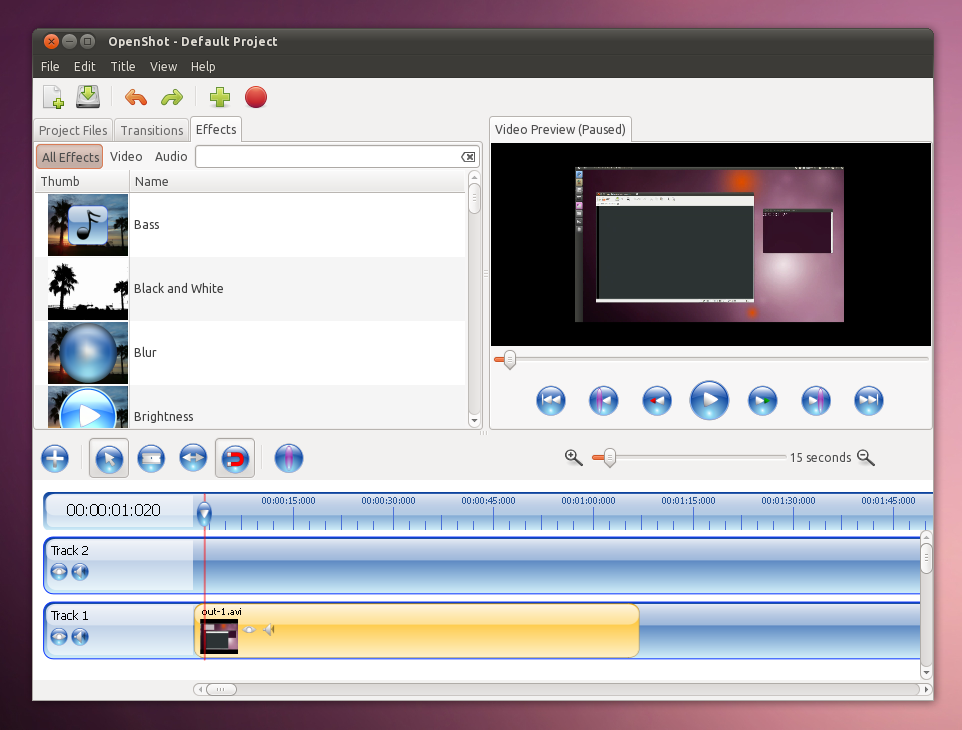962x730 pixels.
Task: Click the red Export Video button
Action: click(x=256, y=97)
